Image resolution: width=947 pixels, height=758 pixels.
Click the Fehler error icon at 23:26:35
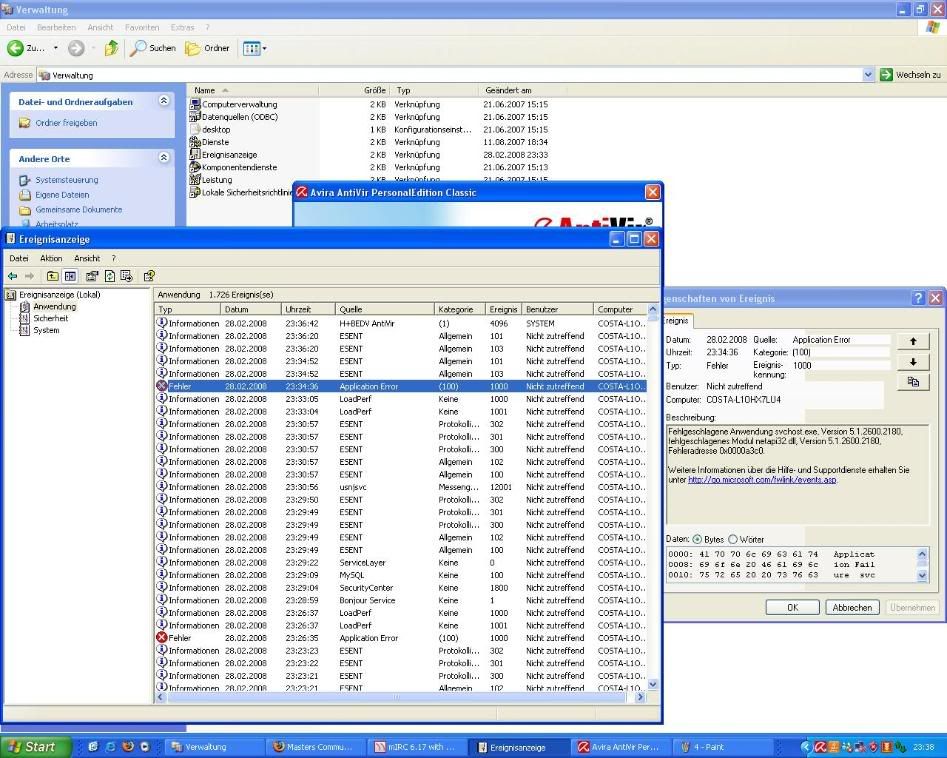(162, 637)
